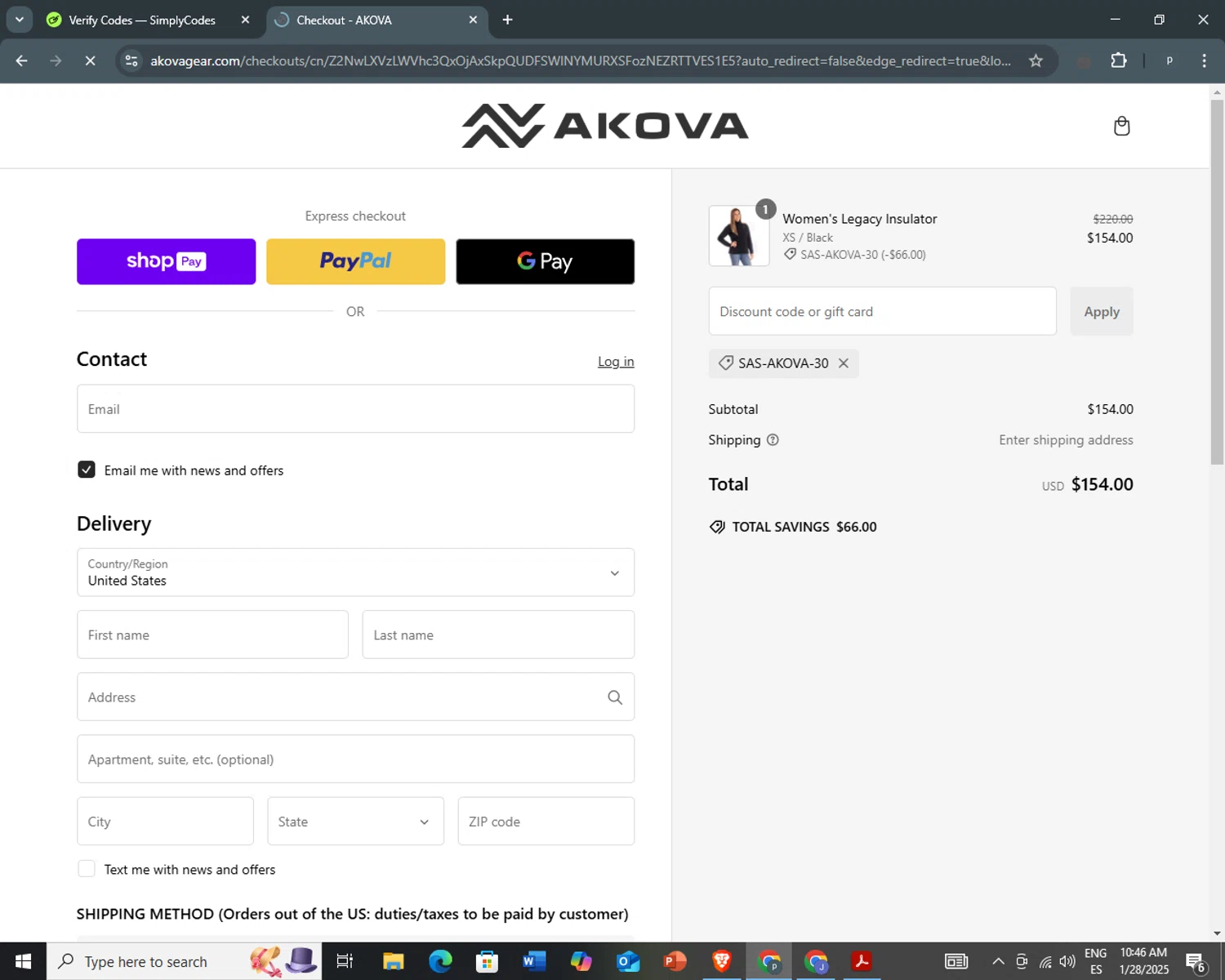The image size is (1225, 980).
Task: Click the address search magnifier icon
Action: click(x=615, y=697)
